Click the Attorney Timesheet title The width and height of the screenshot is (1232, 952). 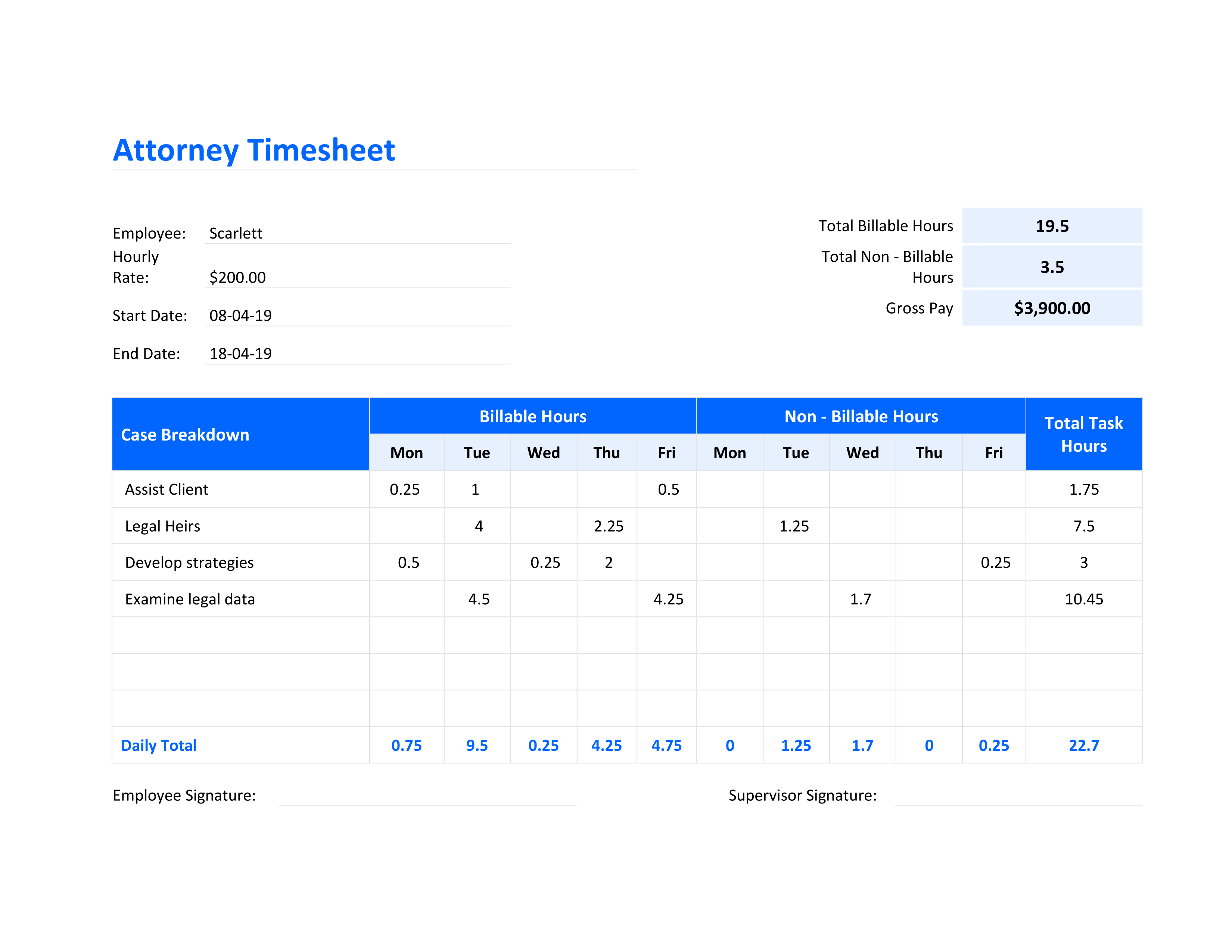click(254, 150)
